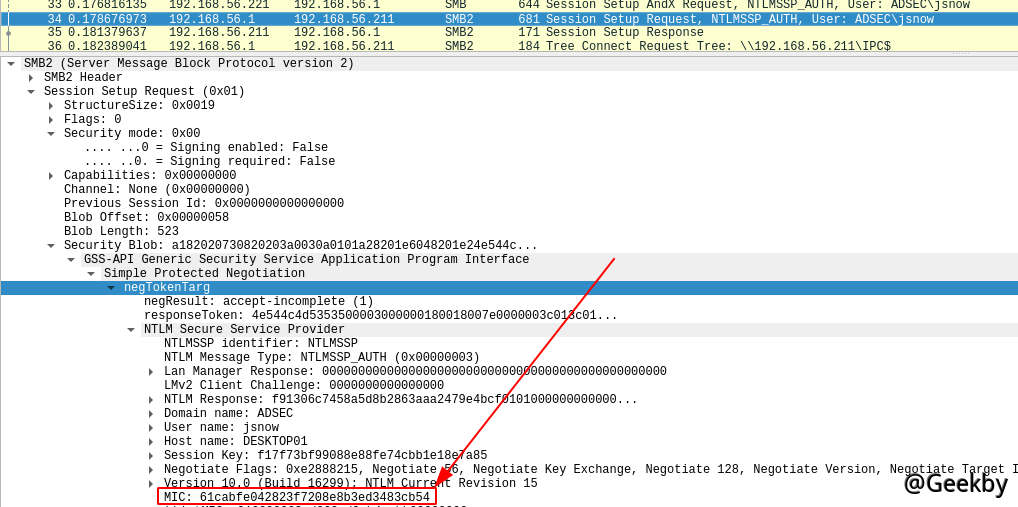1018x507 pixels.
Task: Expand the Capabilities: 0x00000000 field
Action: (51, 176)
